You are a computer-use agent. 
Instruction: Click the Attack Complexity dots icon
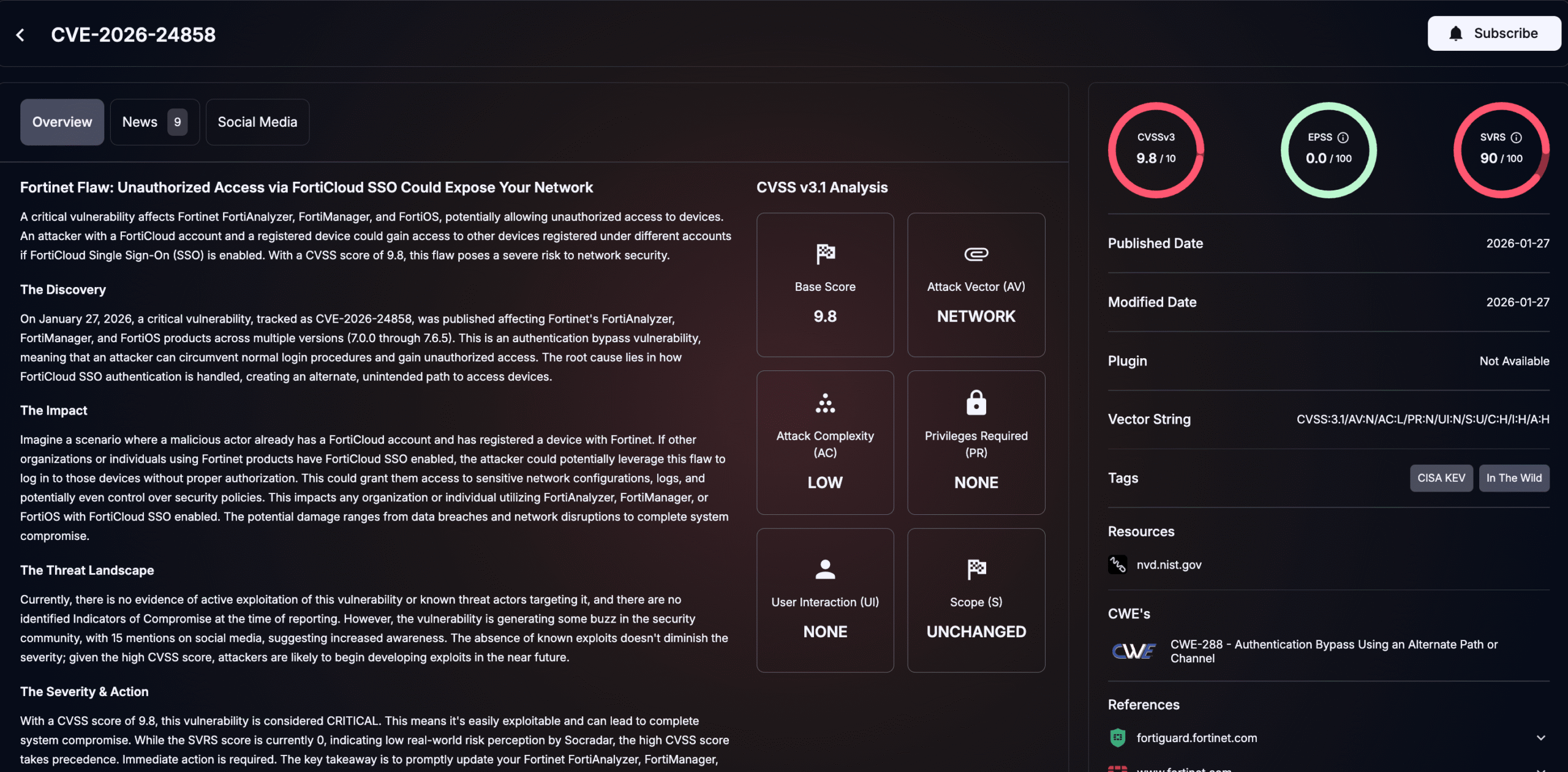pyautogui.click(x=825, y=403)
